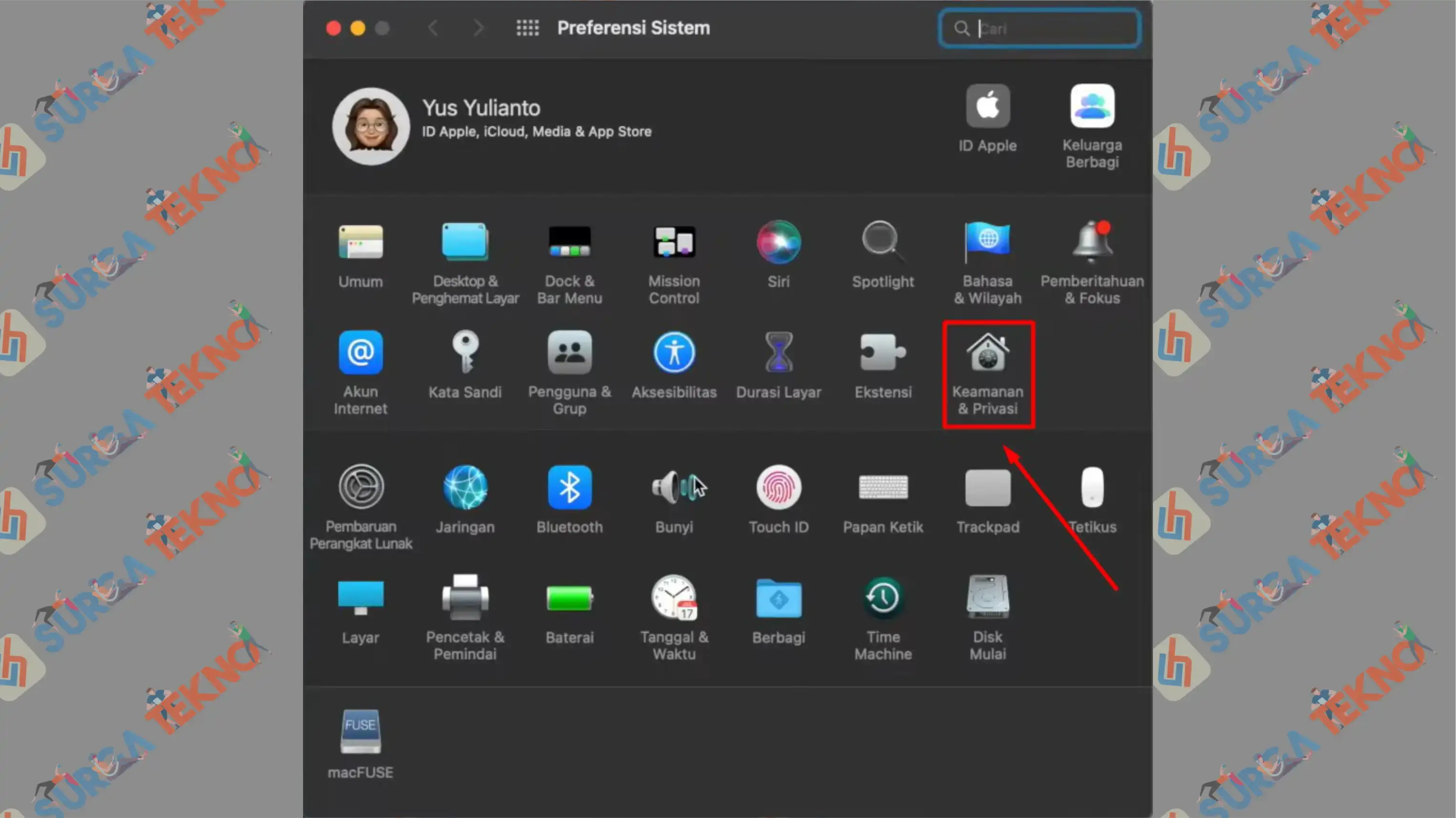Open Pengguna & Grup settings
The height and width of the screenshot is (818, 1456).
pyautogui.click(x=569, y=352)
